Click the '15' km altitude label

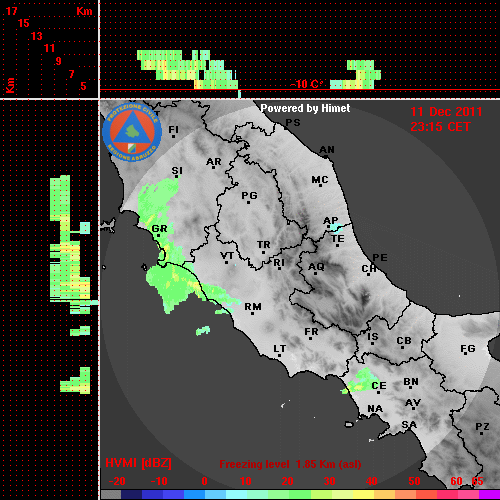point(24,23)
